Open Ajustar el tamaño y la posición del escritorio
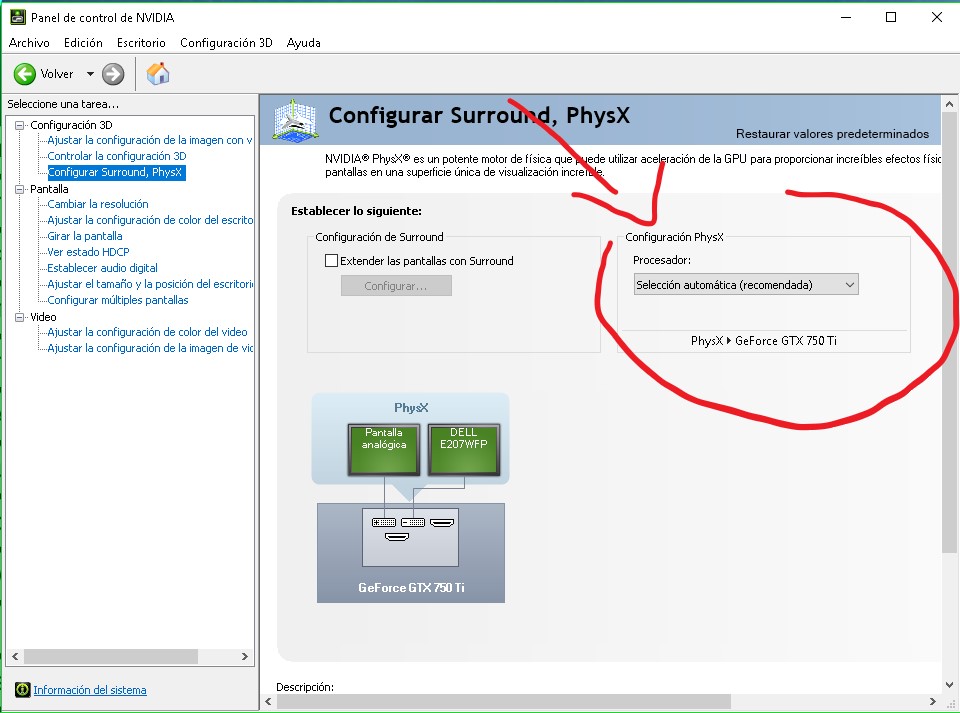Image resolution: width=960 pixels, height=713 pixels. 150,284
